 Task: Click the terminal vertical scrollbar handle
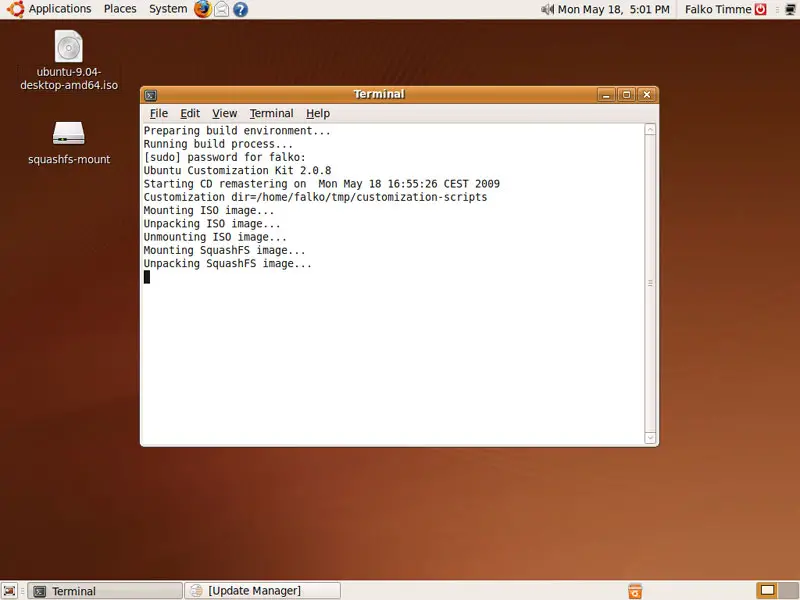(650, 283)
